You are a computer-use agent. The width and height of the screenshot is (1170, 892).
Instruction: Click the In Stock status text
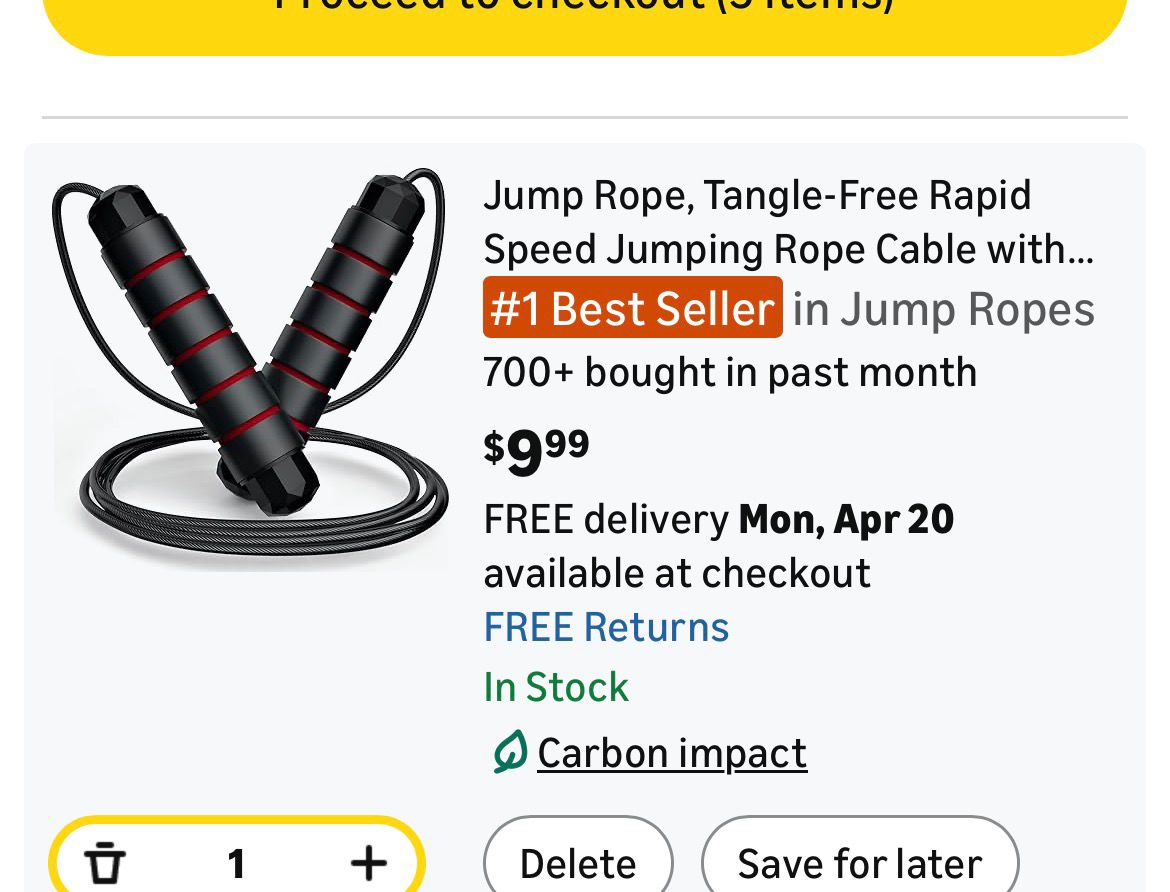pos(556,687)
